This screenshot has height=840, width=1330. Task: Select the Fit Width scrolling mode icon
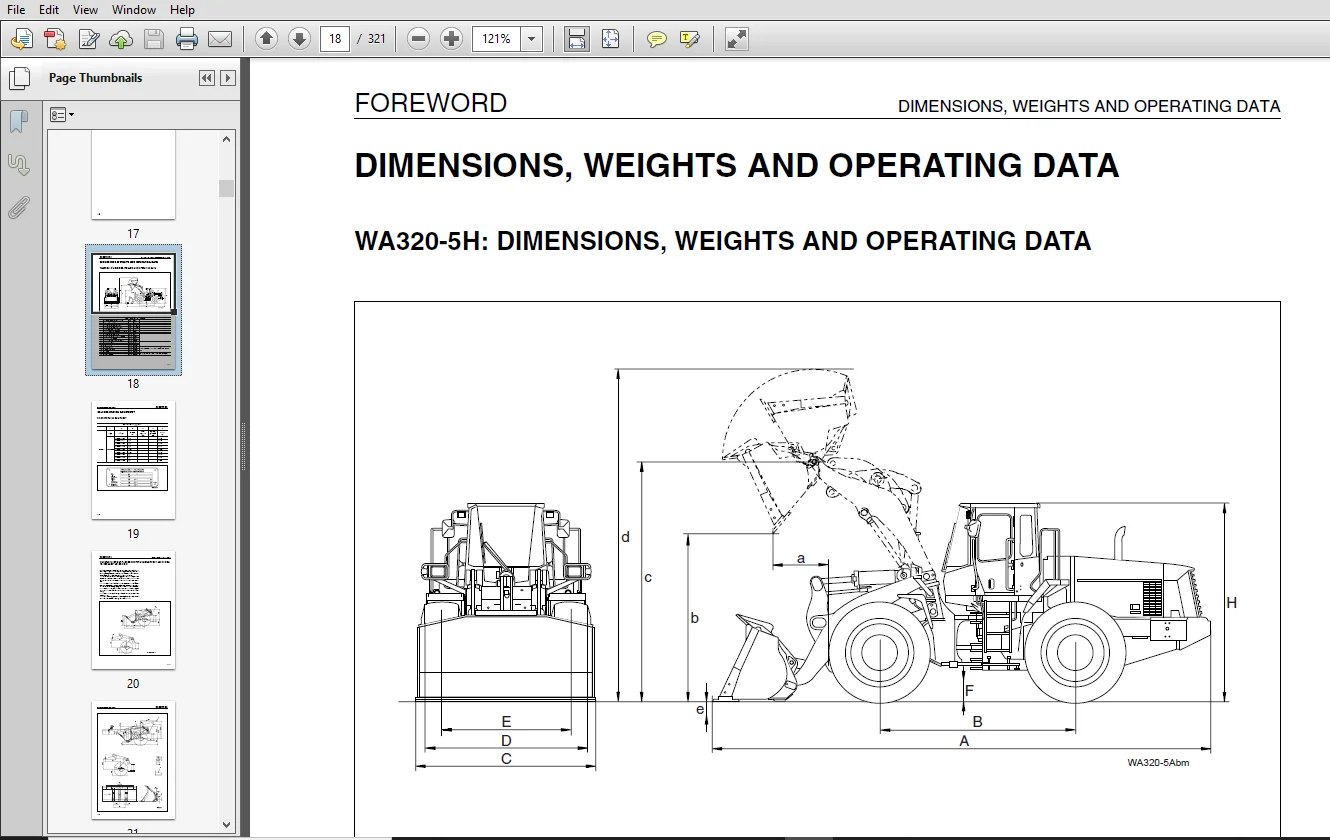[x=577, y=39]
